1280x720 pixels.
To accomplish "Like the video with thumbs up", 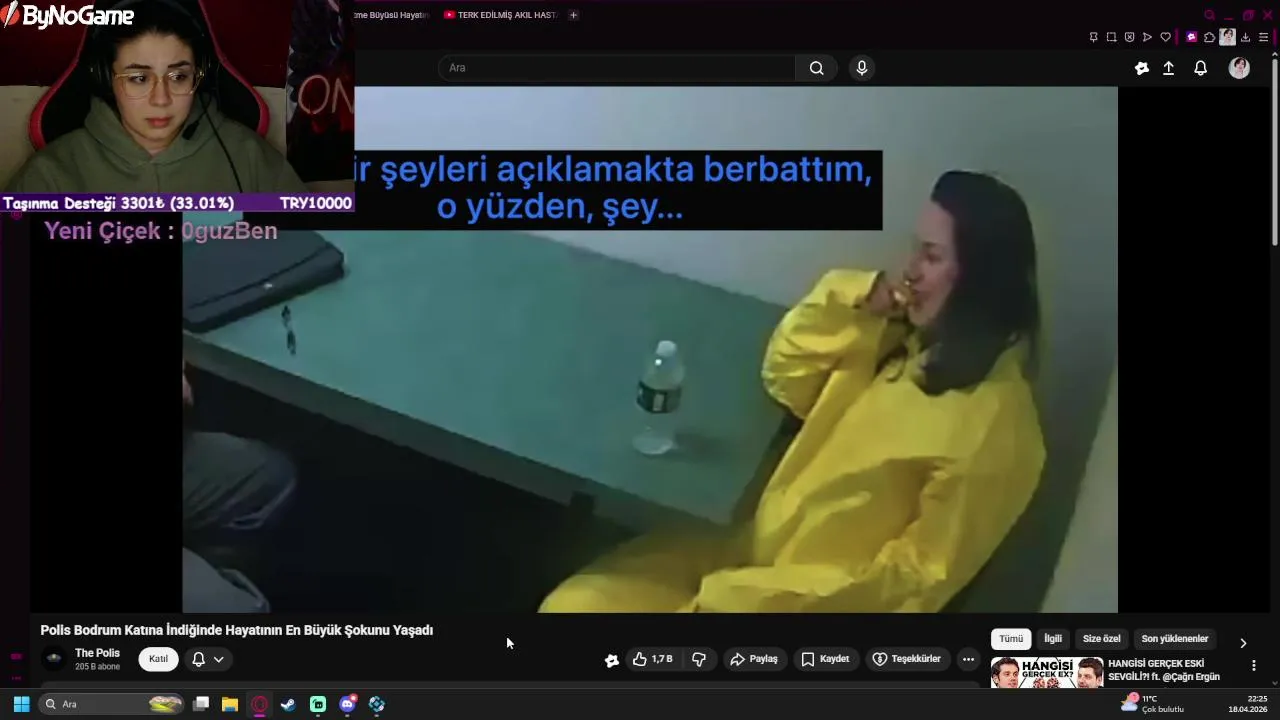I will point(652,659).
